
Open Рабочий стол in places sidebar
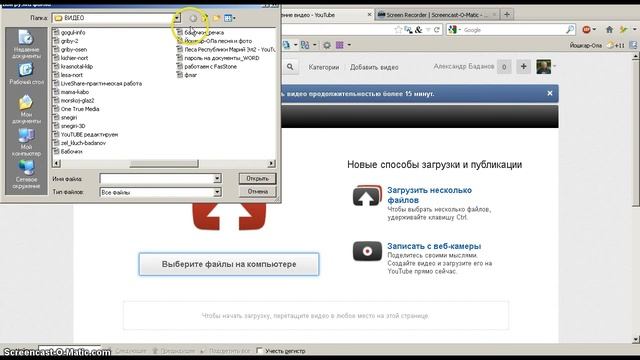tap(26, 74)
